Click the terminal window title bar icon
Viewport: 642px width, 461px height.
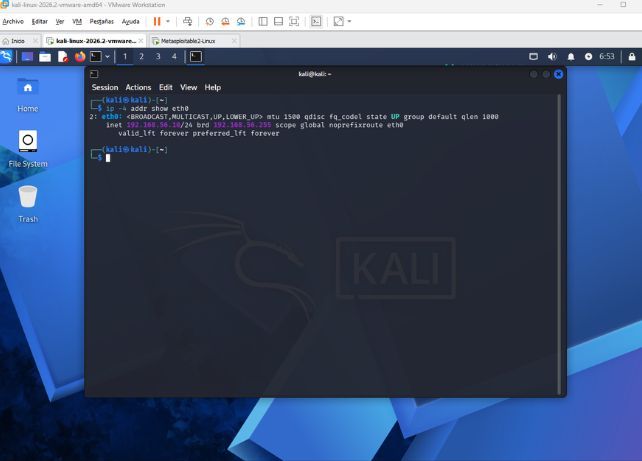click(94, 74)
